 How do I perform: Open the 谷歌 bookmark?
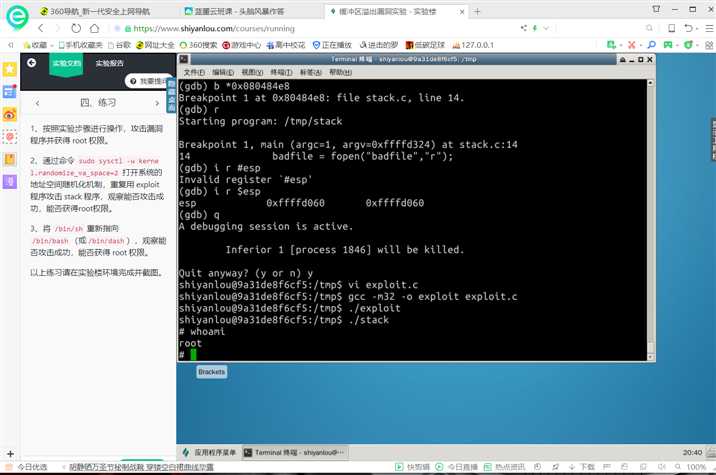point(119,45)
